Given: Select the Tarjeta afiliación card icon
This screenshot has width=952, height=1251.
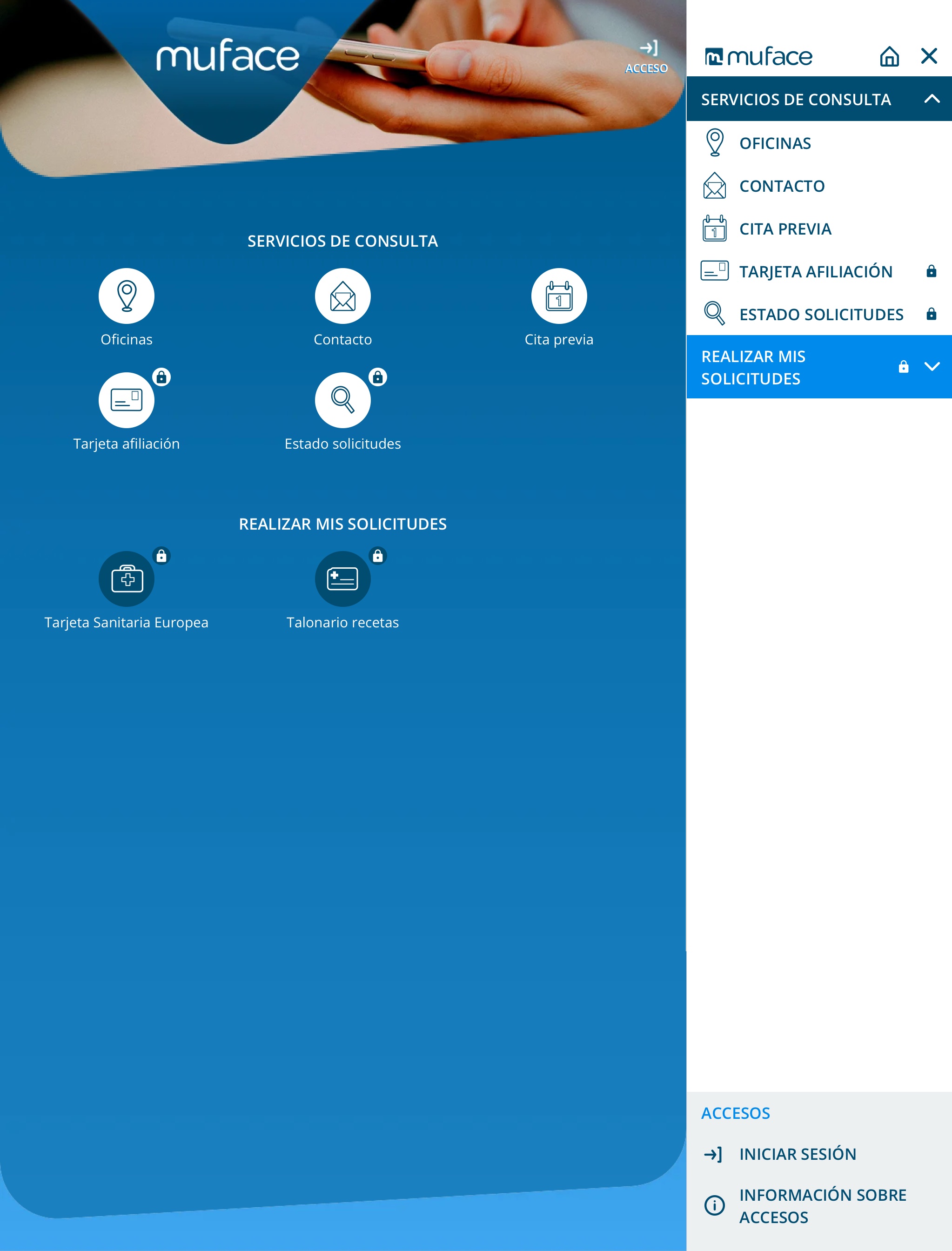Looking at the screenshot, I should pyautogui.click(x=127, y=400).
